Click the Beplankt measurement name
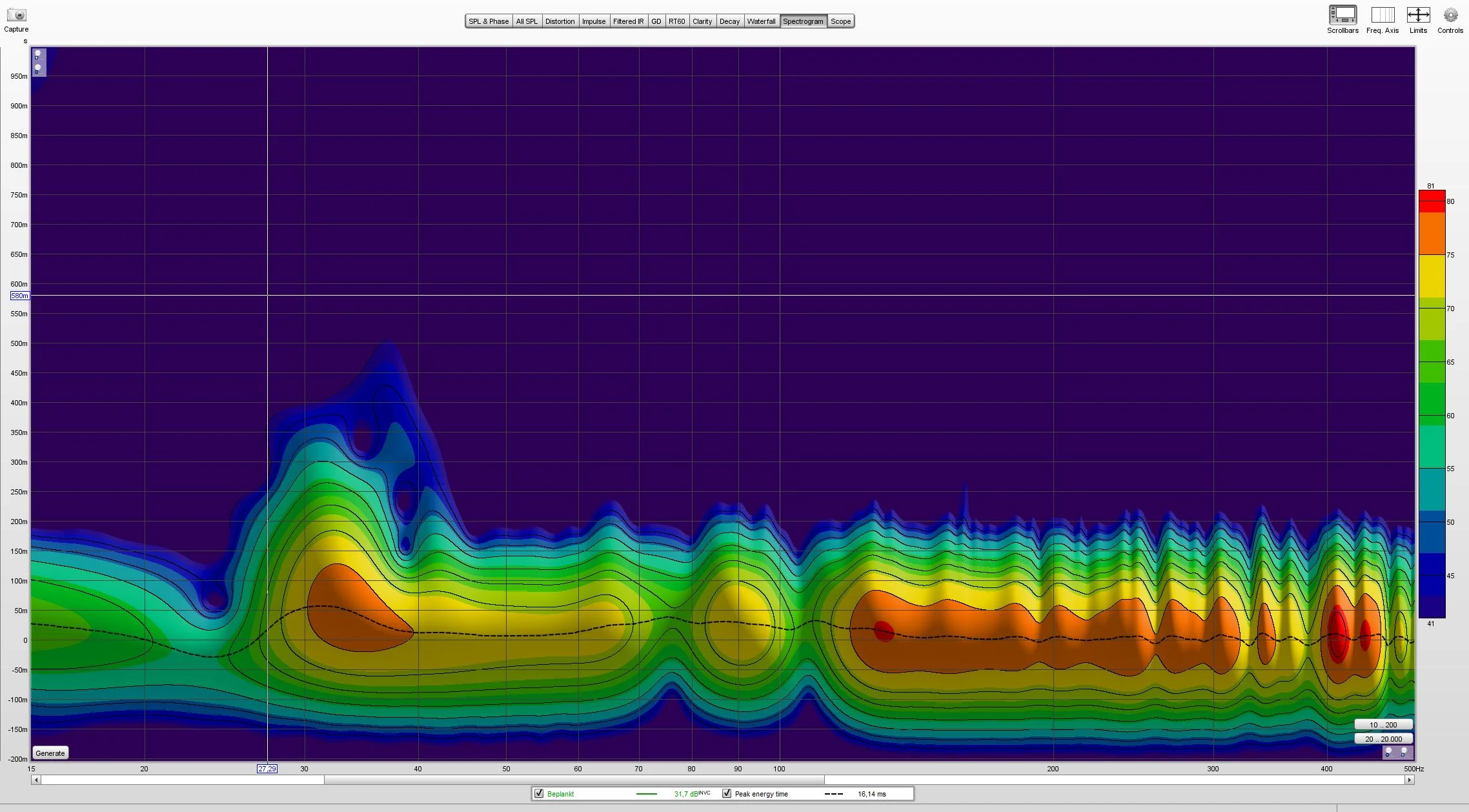The image size is (1469, 812). pyautogui.click(x=560, y=794)
